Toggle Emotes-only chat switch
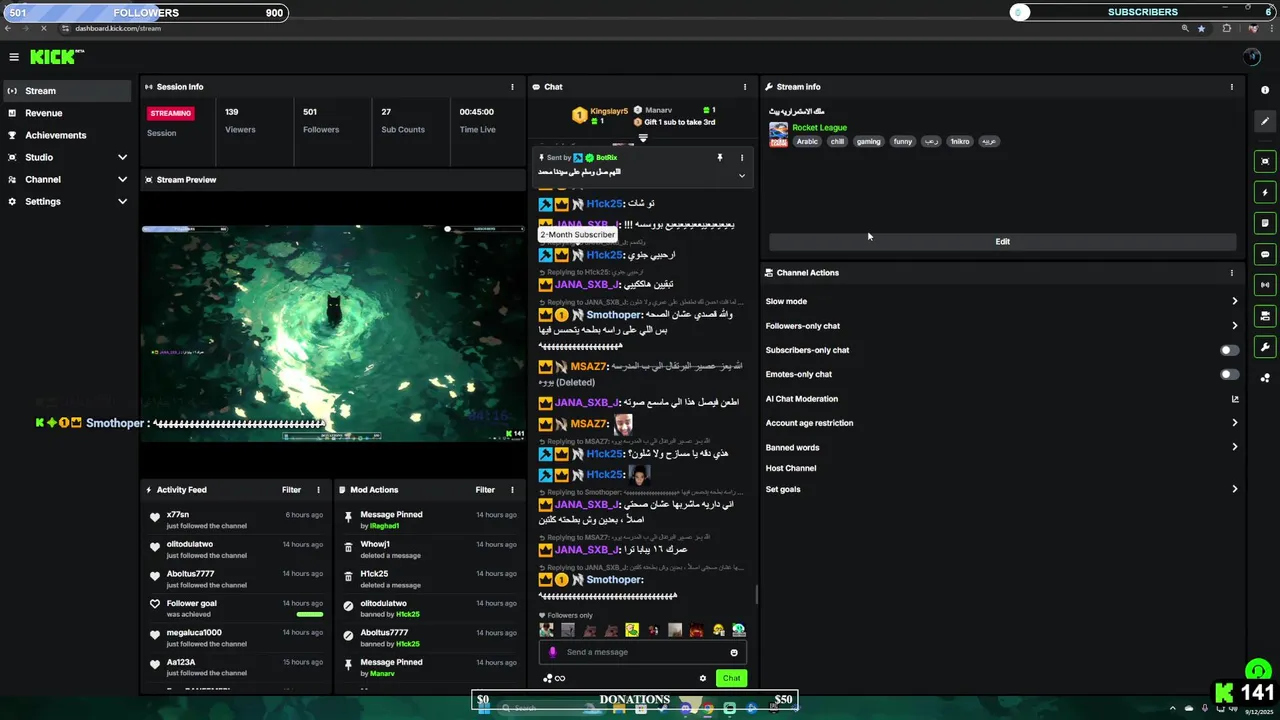Viewport: 1280px width, 720px height. click(1229, 374)
